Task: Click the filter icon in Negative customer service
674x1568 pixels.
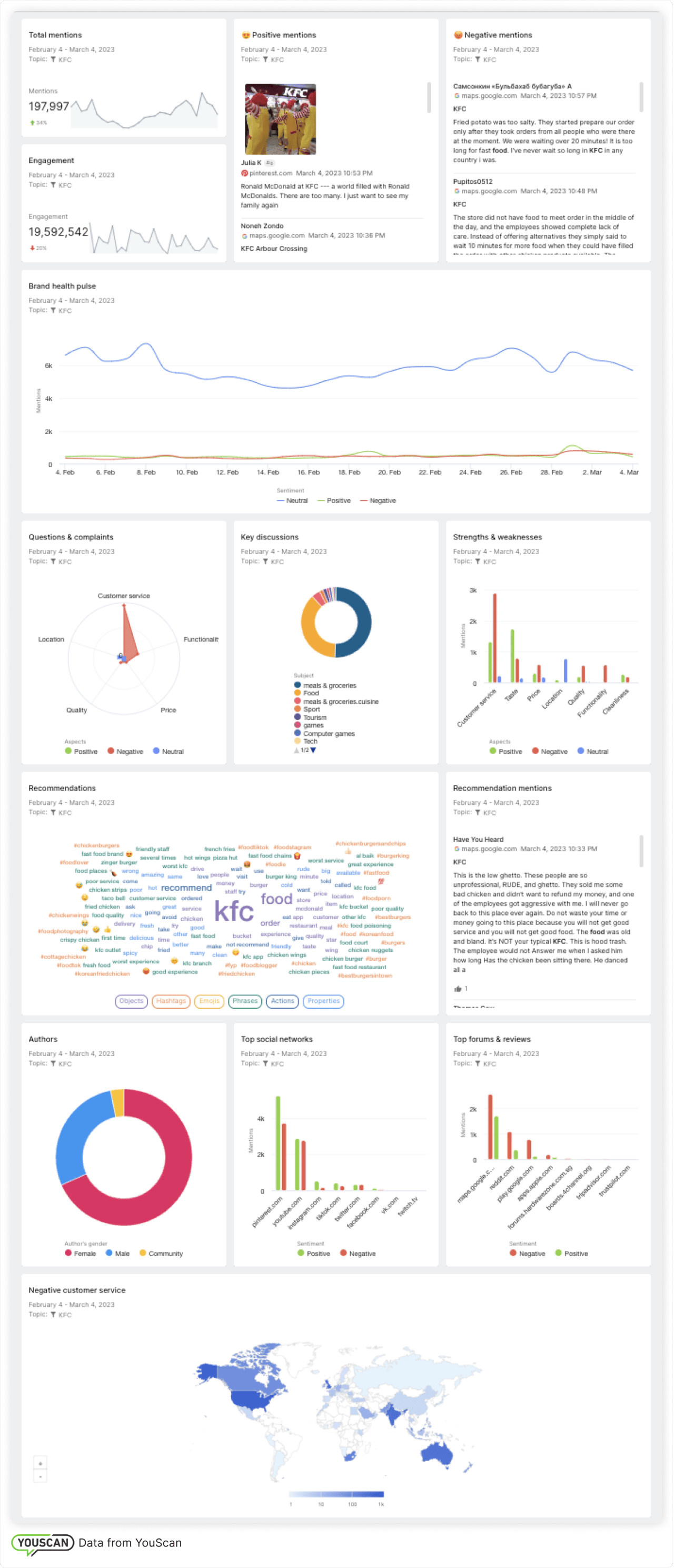Action: [53, 1315]
